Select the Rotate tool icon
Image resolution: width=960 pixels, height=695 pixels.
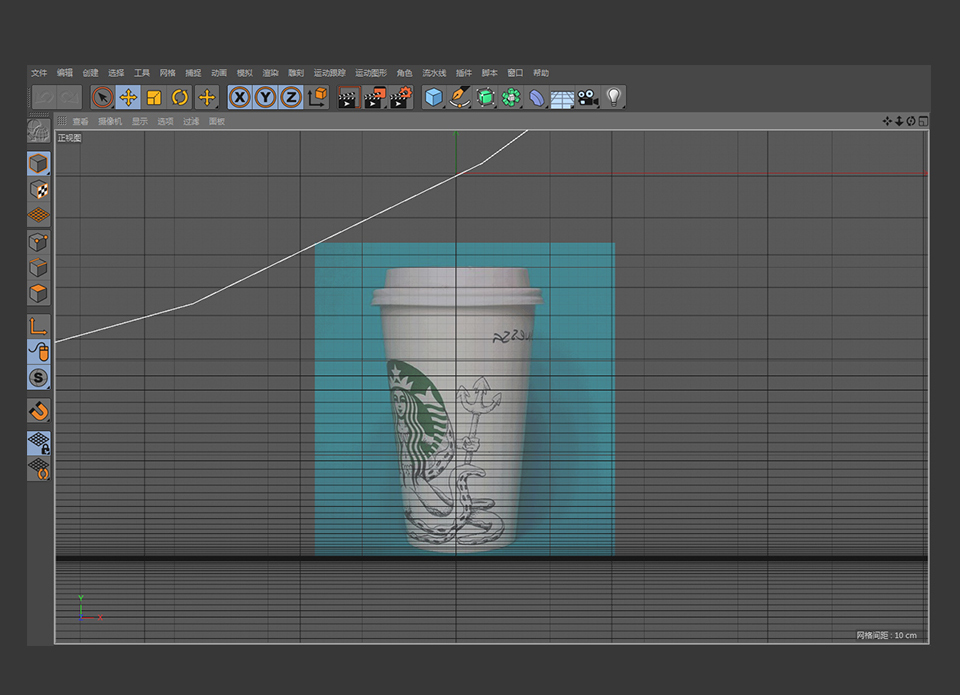[179, 97]
